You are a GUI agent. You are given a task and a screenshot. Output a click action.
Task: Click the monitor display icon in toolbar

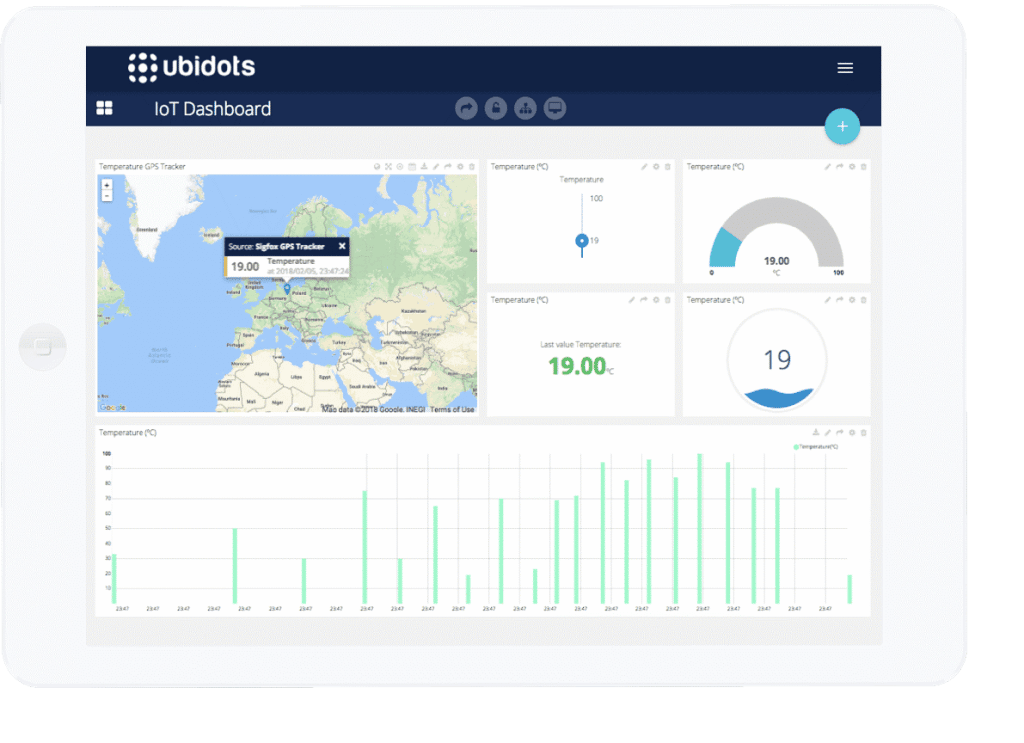(554, 108)
